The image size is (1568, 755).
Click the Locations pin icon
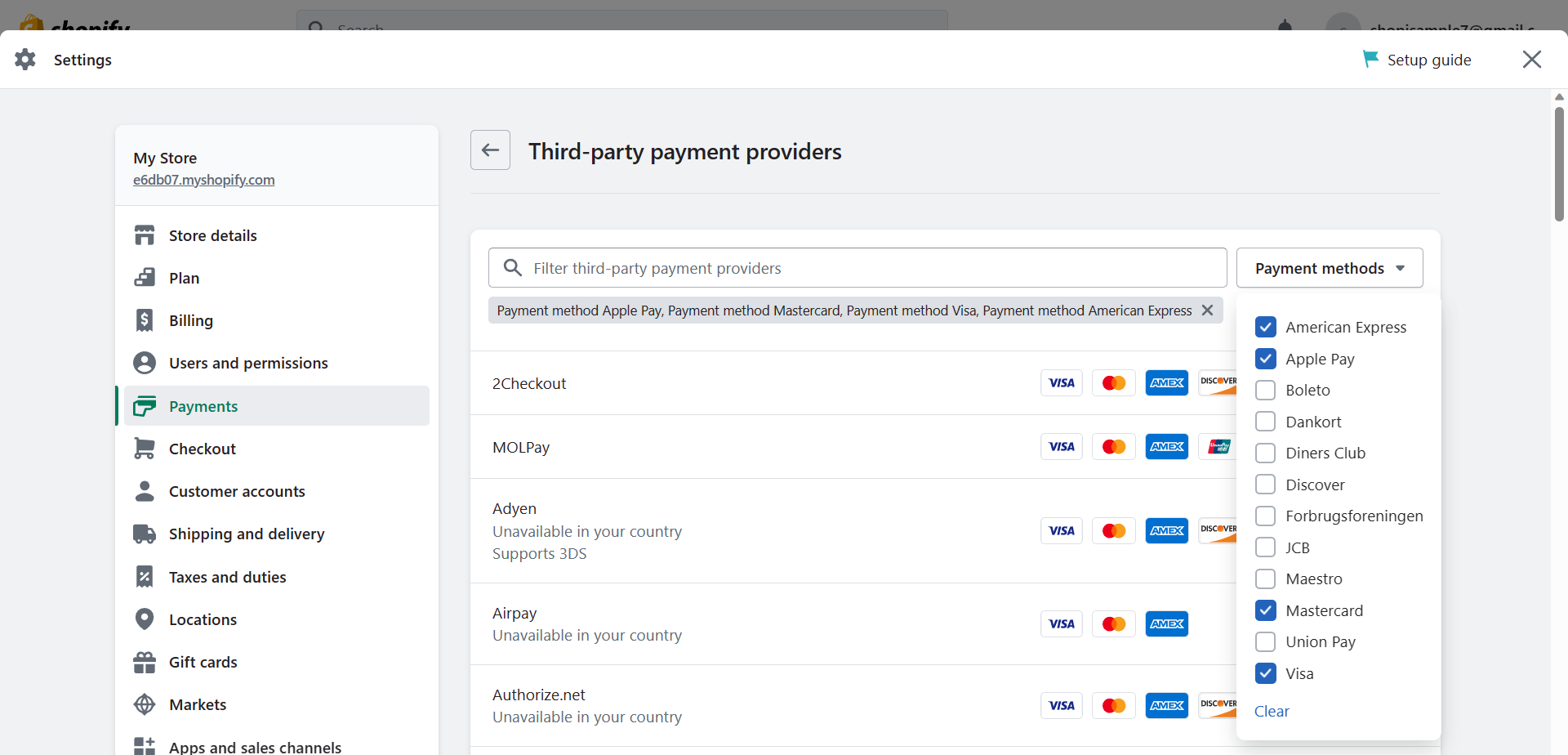tap(145, 619)
